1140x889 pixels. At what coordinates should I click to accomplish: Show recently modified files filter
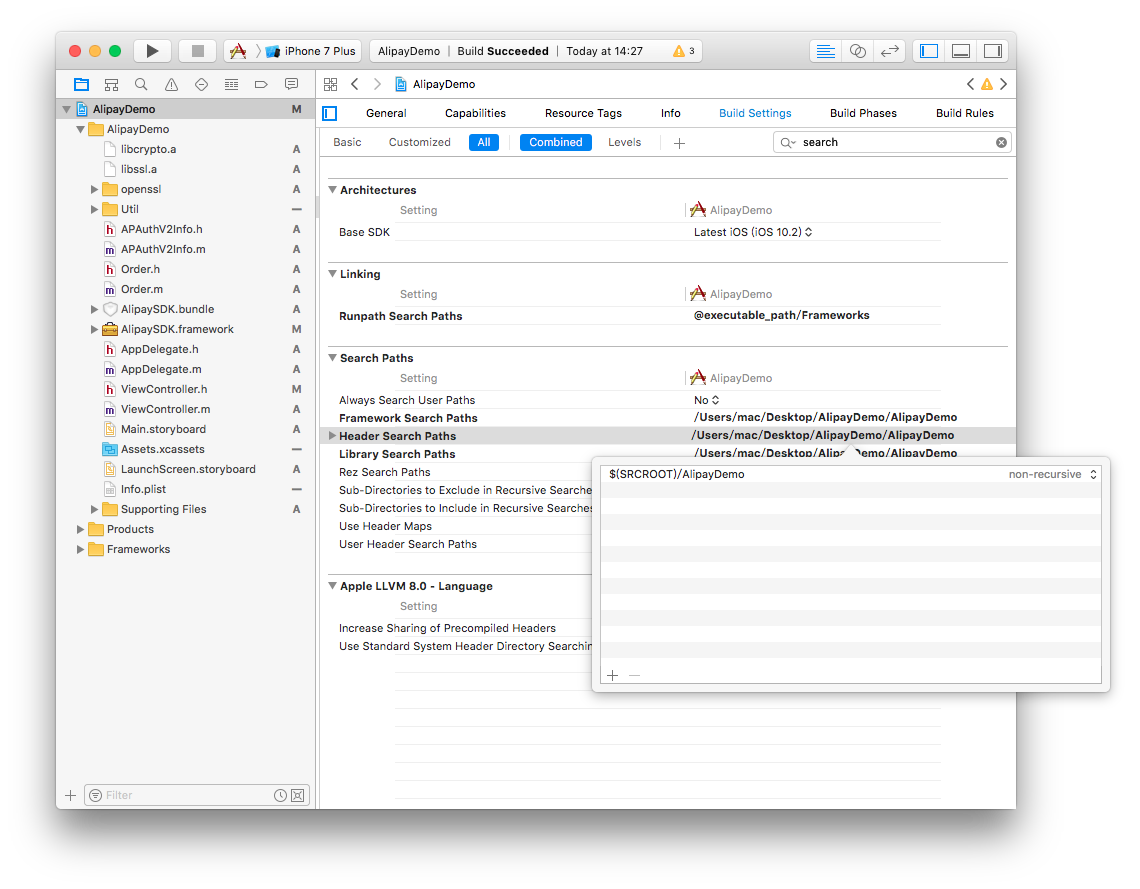pos(280,795)
